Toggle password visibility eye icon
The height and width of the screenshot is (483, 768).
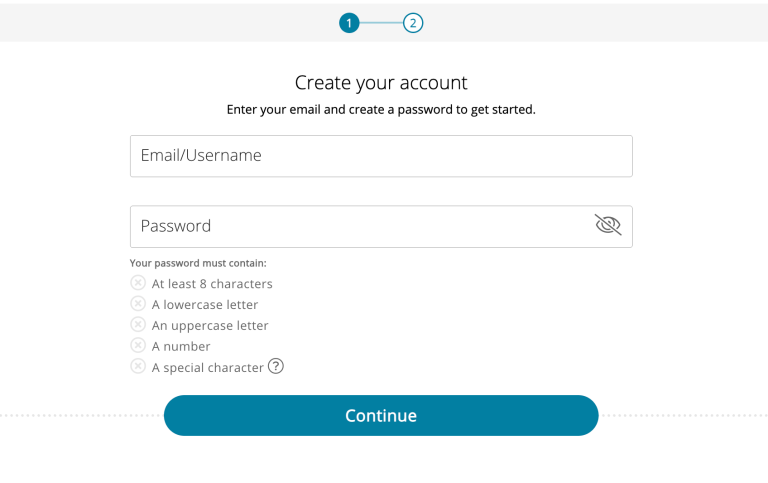point(607,226)
